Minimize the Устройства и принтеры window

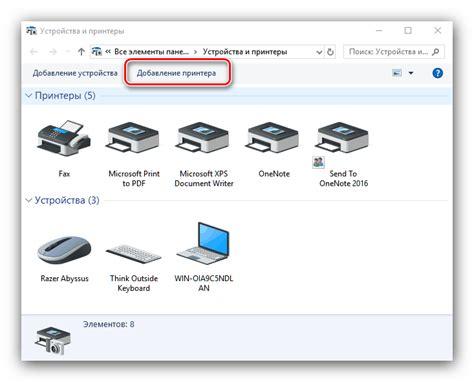coord(379,31)
